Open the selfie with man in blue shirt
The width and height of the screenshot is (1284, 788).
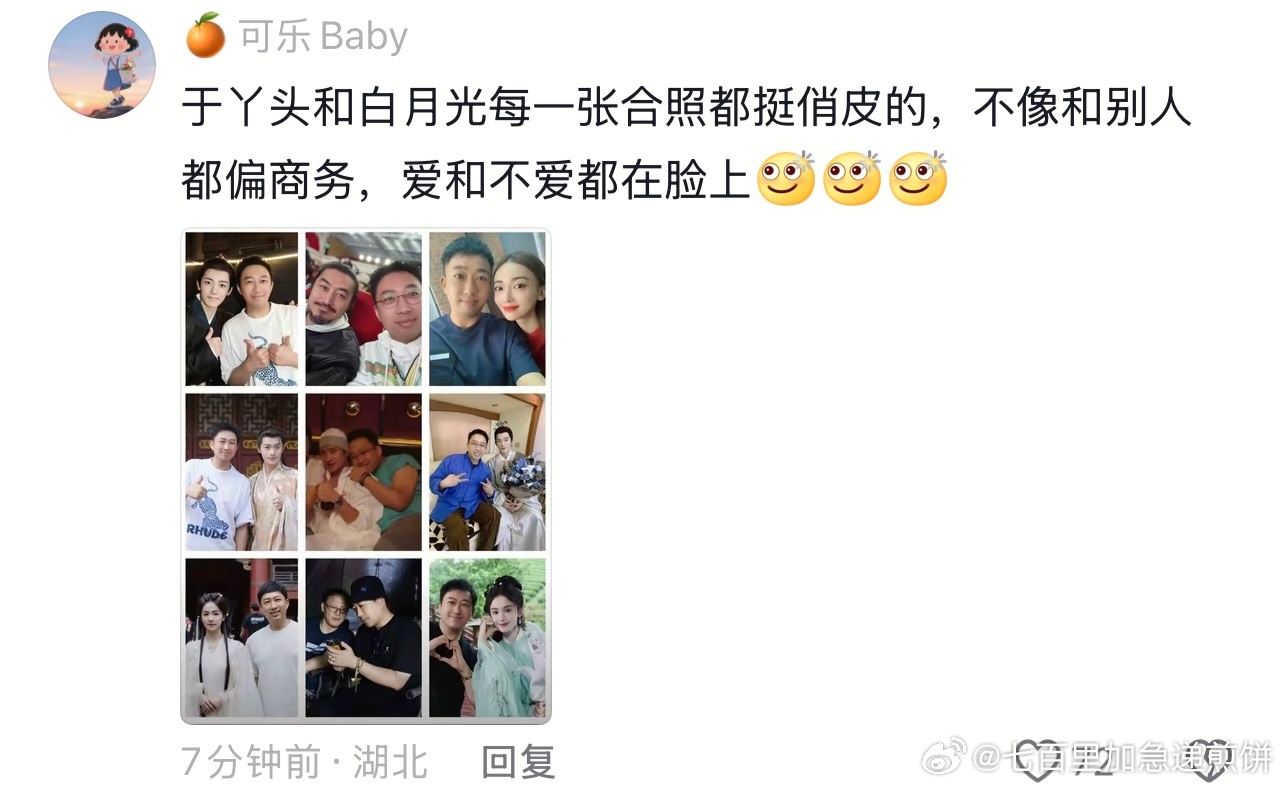tap(487, 309)
